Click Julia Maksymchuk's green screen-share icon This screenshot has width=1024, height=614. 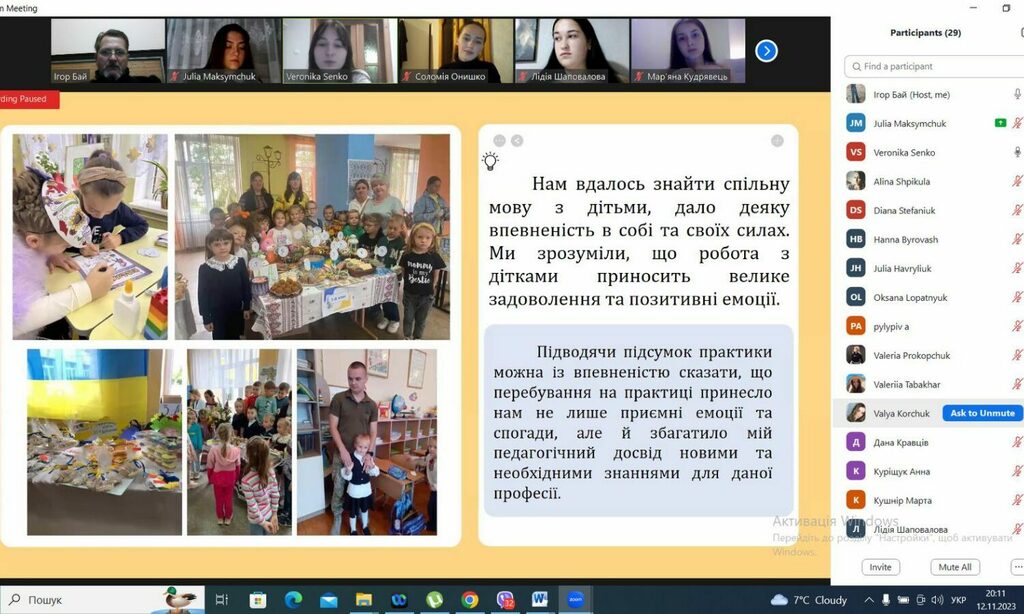point(1000,123)
